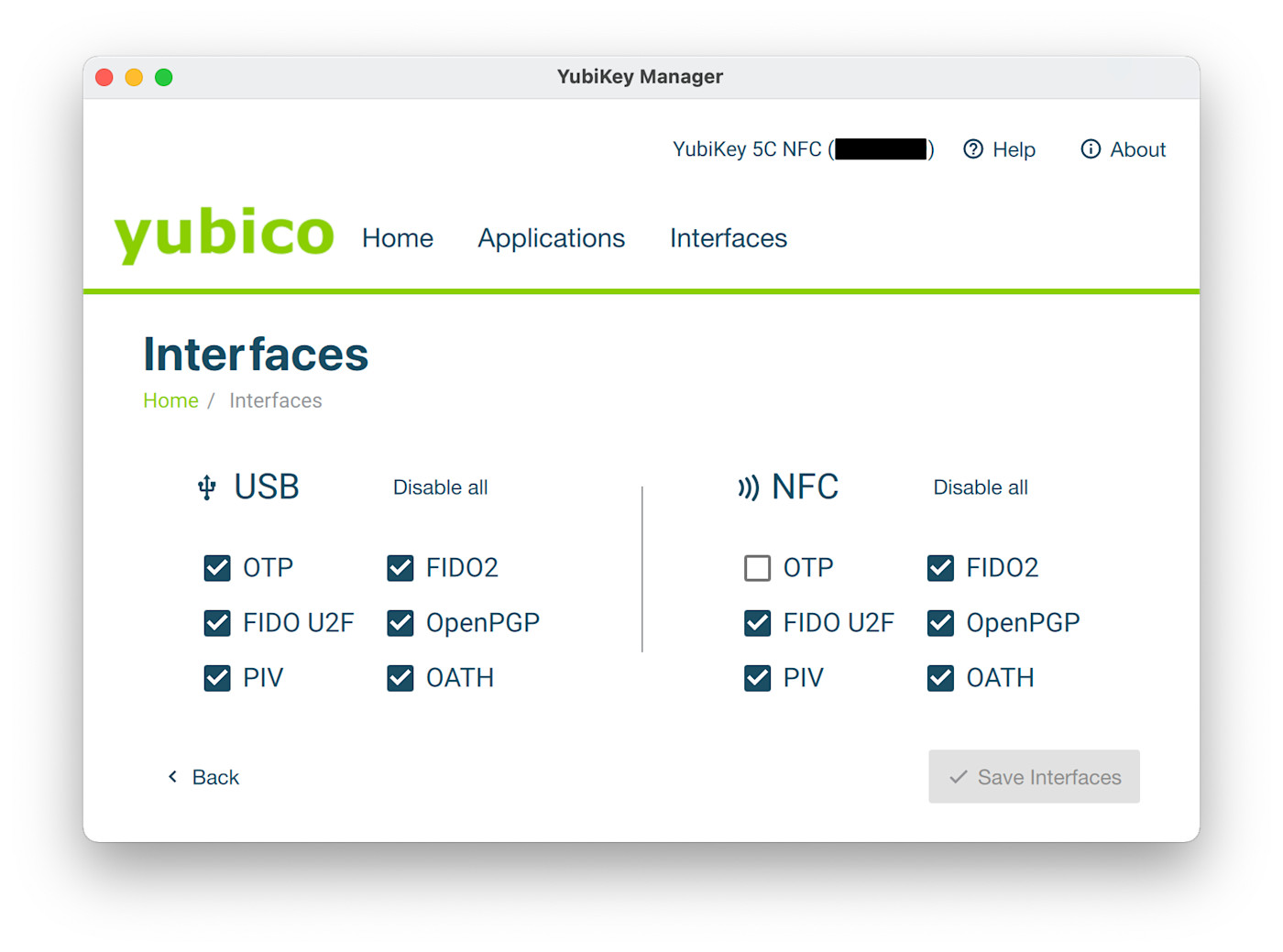Screen dimensions: 1283x952
Task: Uncheck OpenPGP in the USB column
Action: point(400,623)
